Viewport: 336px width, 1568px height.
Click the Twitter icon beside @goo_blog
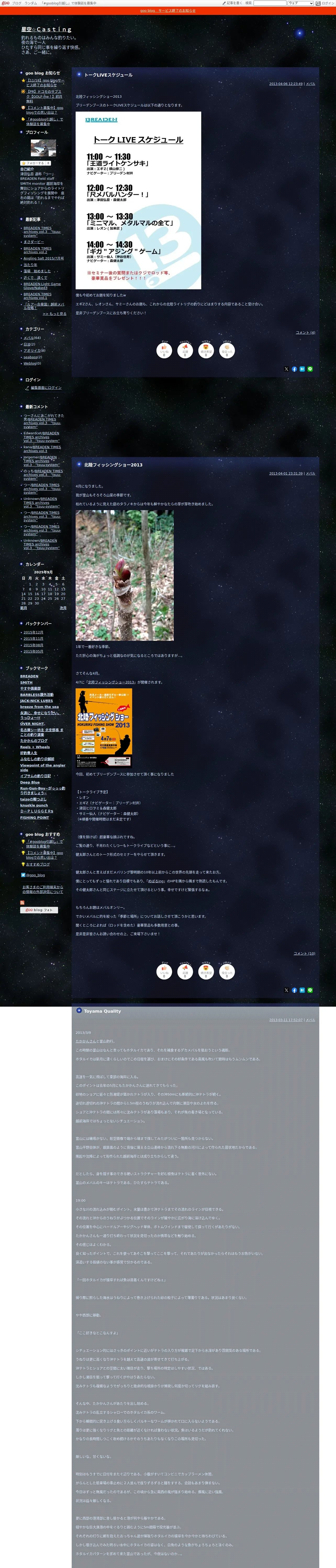click(23, 875)
